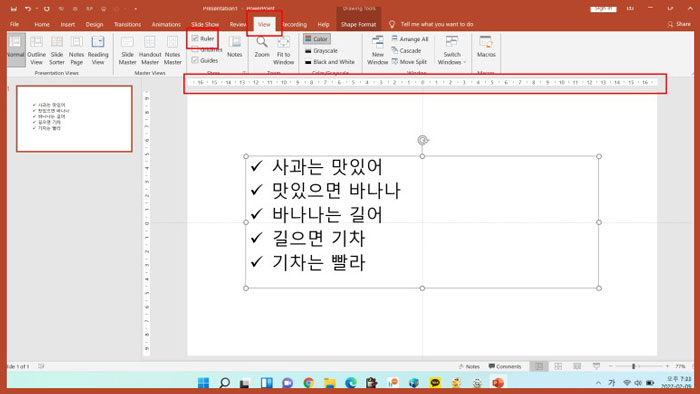The height and width of the screenshot is (394, 700).
Task: Click Share button
Action: point(679,24)
